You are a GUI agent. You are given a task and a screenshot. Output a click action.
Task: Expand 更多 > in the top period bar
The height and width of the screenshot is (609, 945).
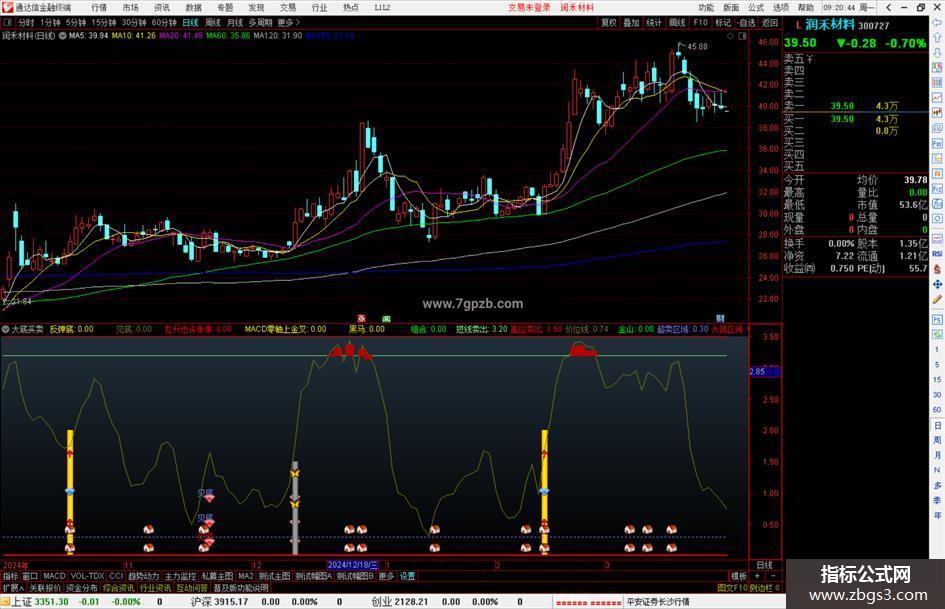289,23
